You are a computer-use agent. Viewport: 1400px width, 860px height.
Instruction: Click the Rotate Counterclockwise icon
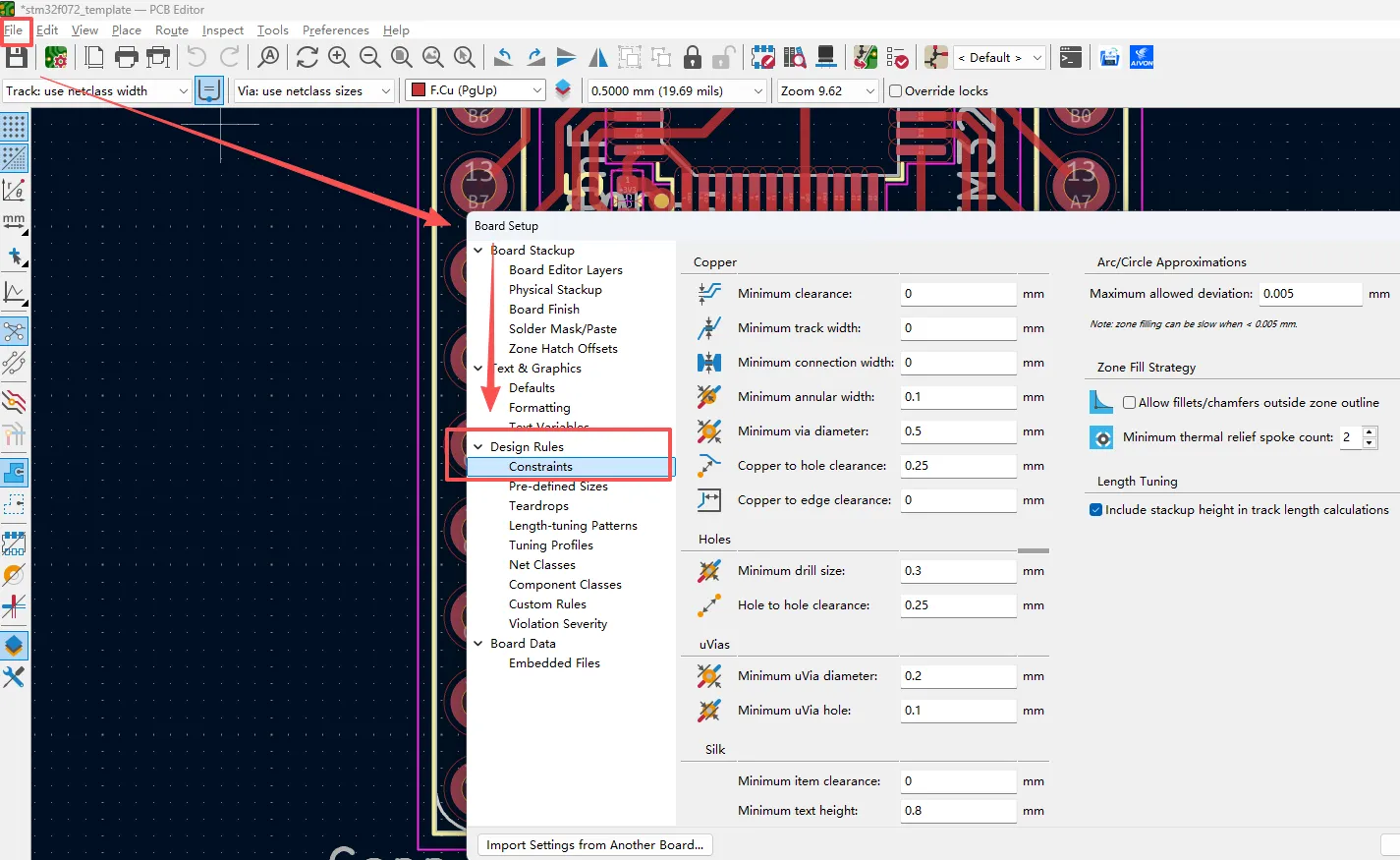503,57
